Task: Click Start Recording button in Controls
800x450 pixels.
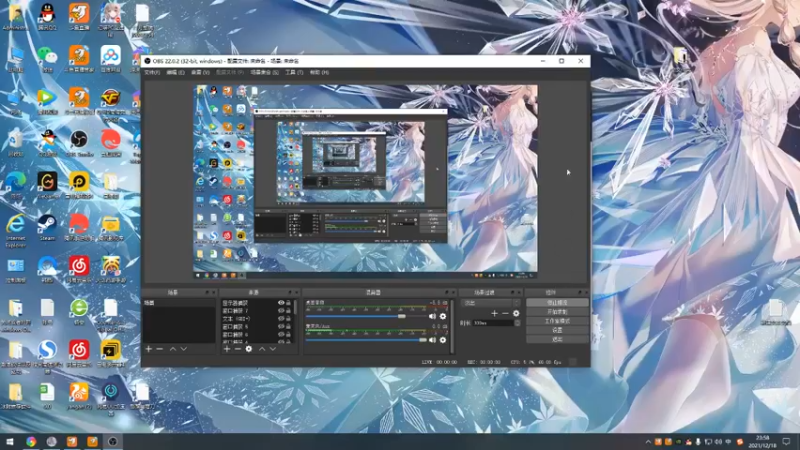Action: pyautogui.click(x=557, y=312)
